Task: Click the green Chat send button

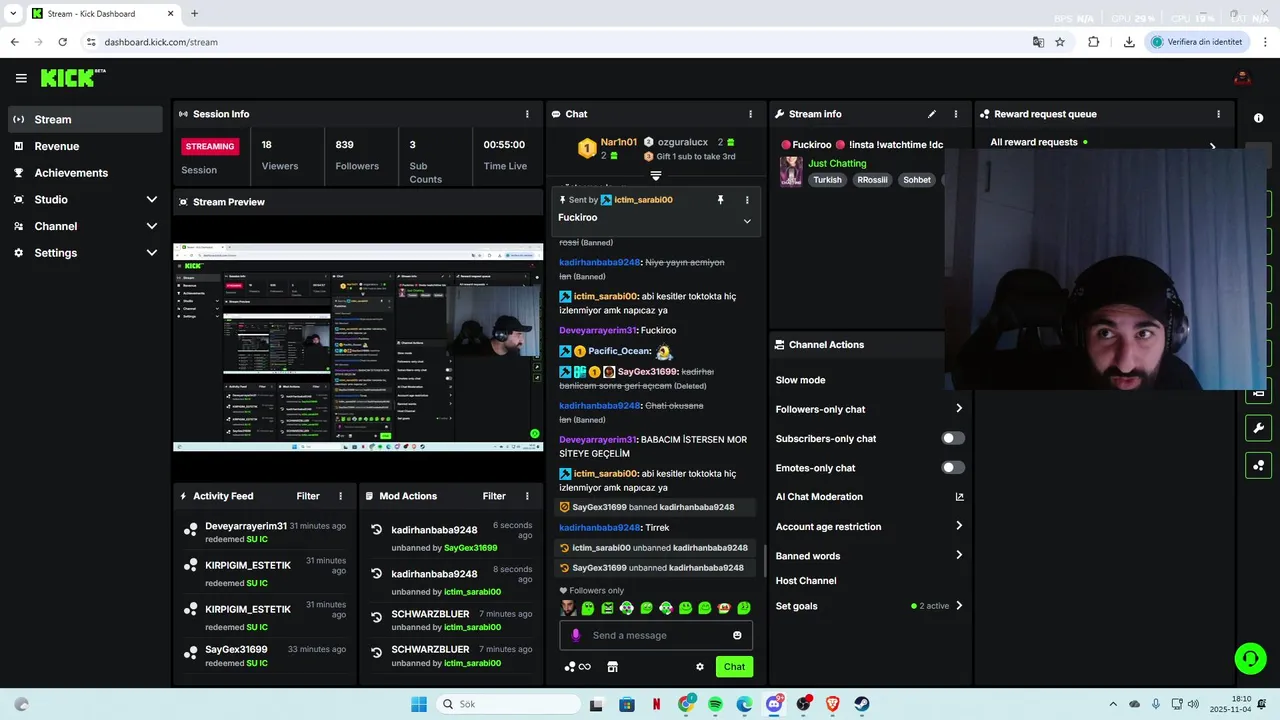Action: click(734, 667)
